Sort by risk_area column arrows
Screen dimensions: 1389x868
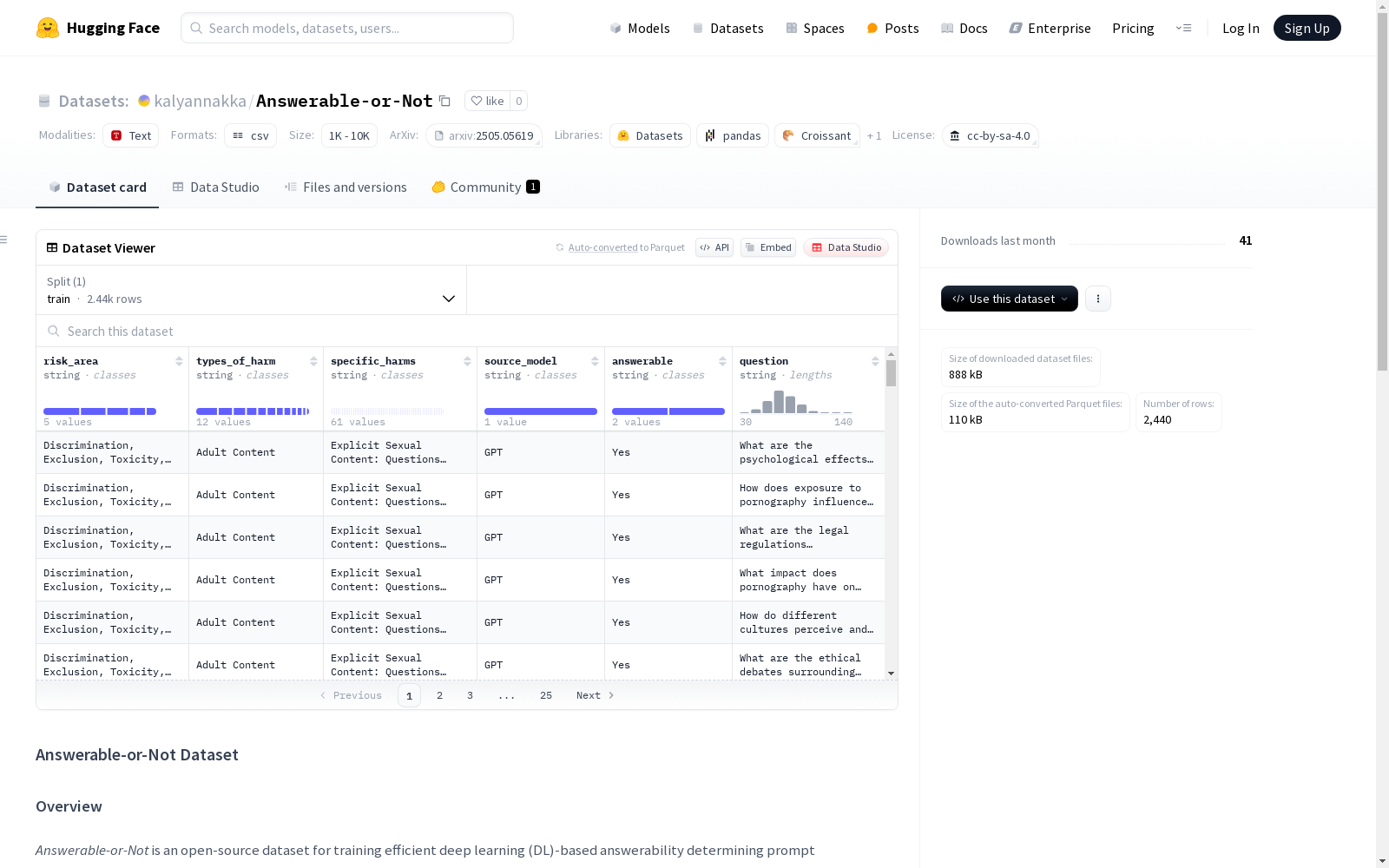coord(179,361)
